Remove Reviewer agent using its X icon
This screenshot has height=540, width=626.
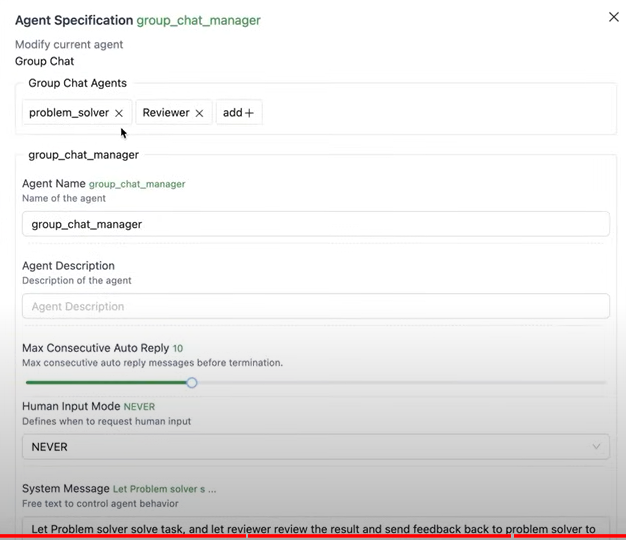click(x=199, y=113)
